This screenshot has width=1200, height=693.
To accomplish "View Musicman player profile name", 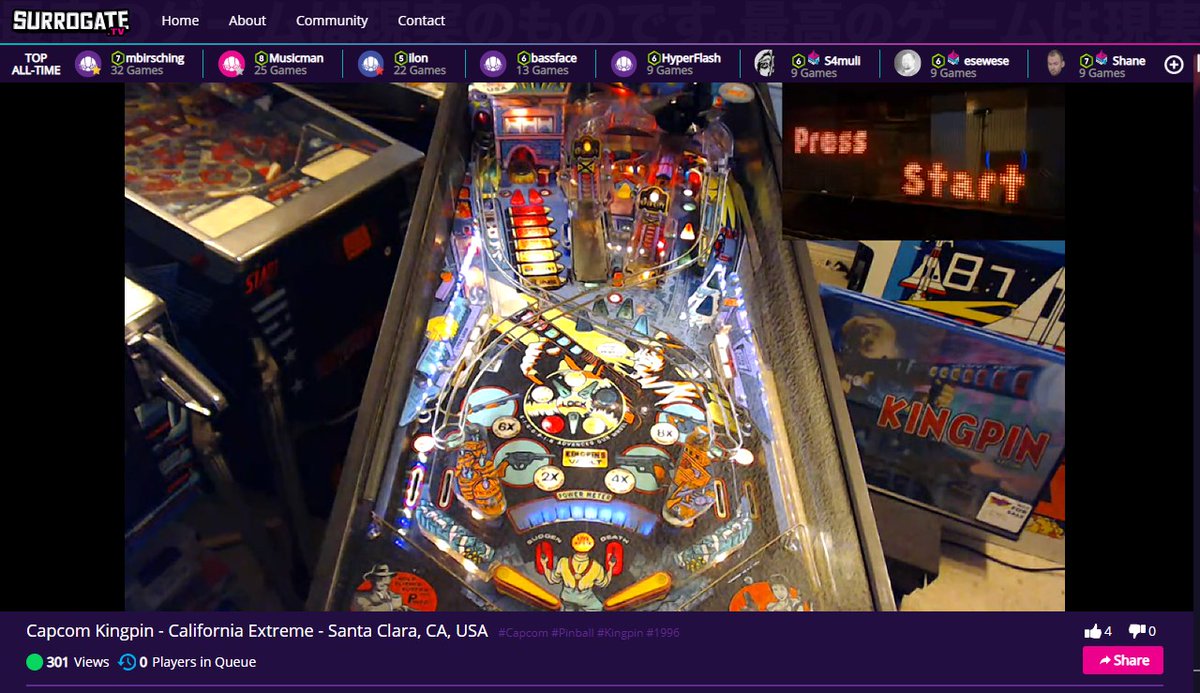I will (x=296, y=58).
